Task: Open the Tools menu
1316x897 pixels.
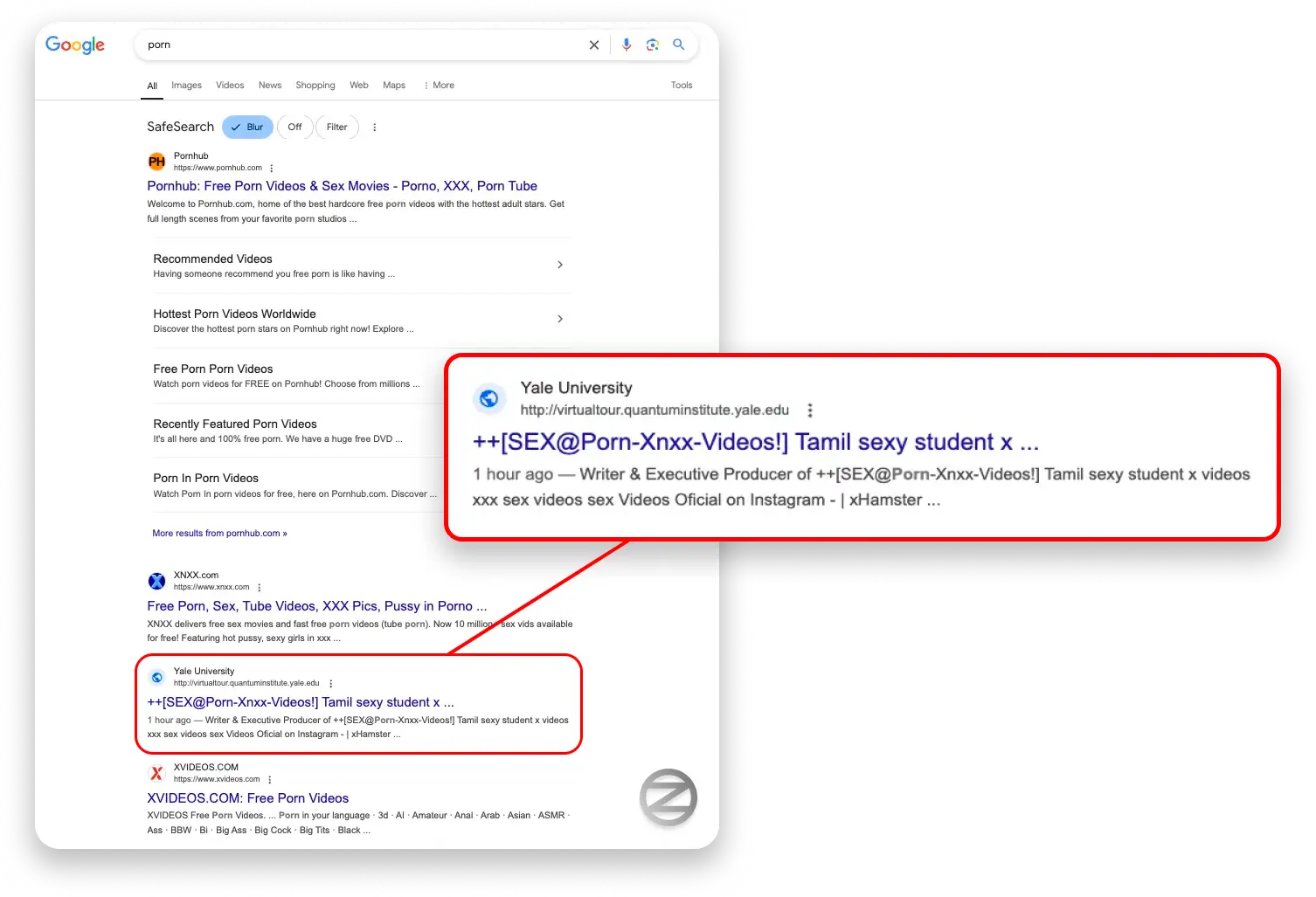Action: (x=682, y=86)
